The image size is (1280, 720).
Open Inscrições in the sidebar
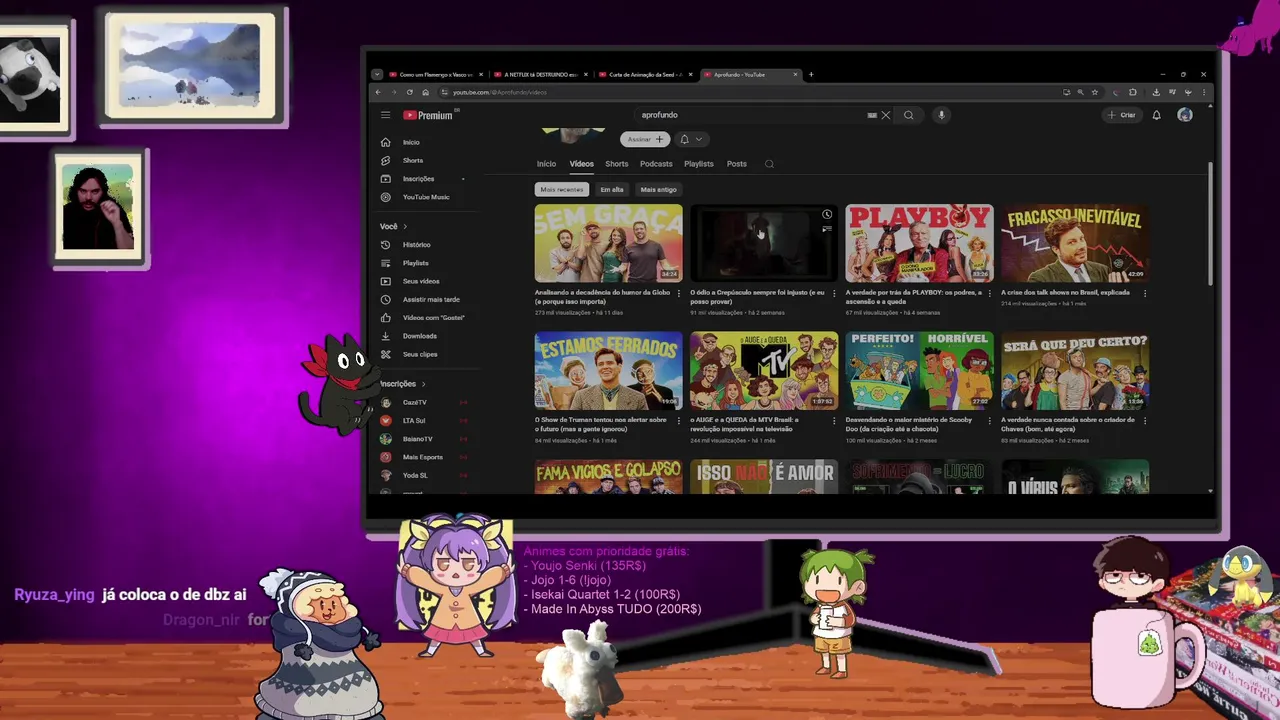point(421,179)
